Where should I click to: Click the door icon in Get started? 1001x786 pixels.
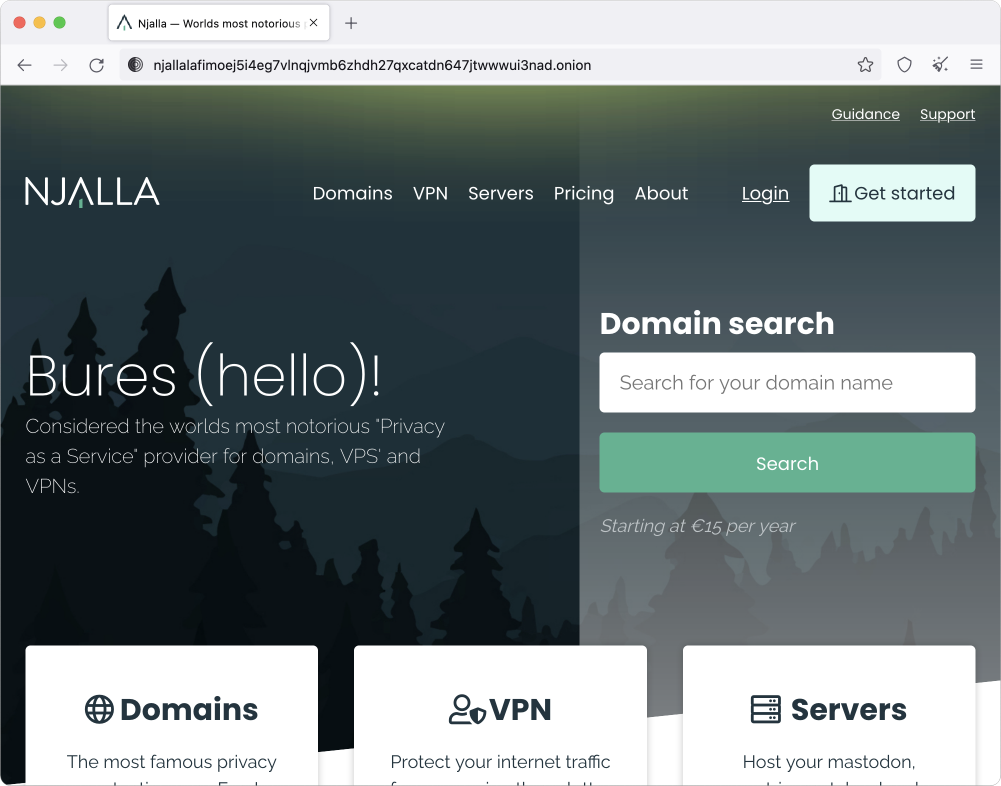pos(839,193)
